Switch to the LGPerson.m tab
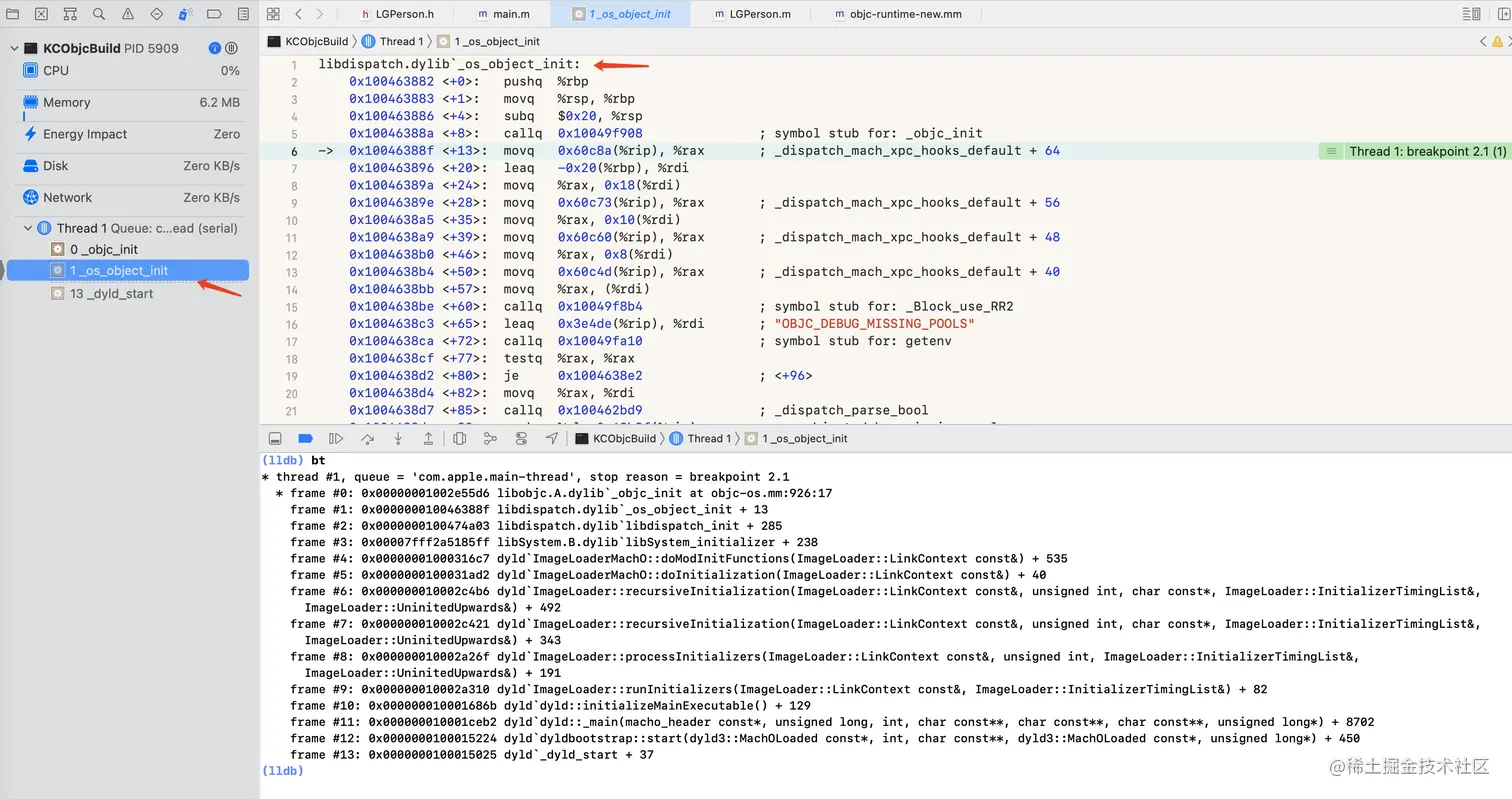The width and height of the screenshot is (1512, 799). pos(753,14)
